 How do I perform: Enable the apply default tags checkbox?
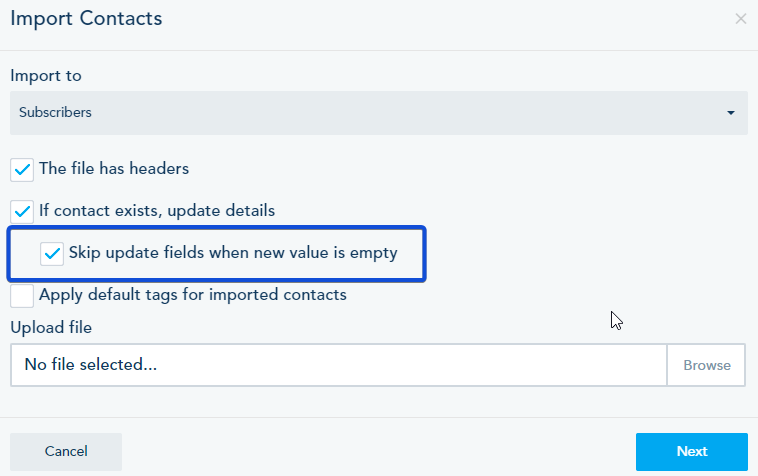coord(22,295)
